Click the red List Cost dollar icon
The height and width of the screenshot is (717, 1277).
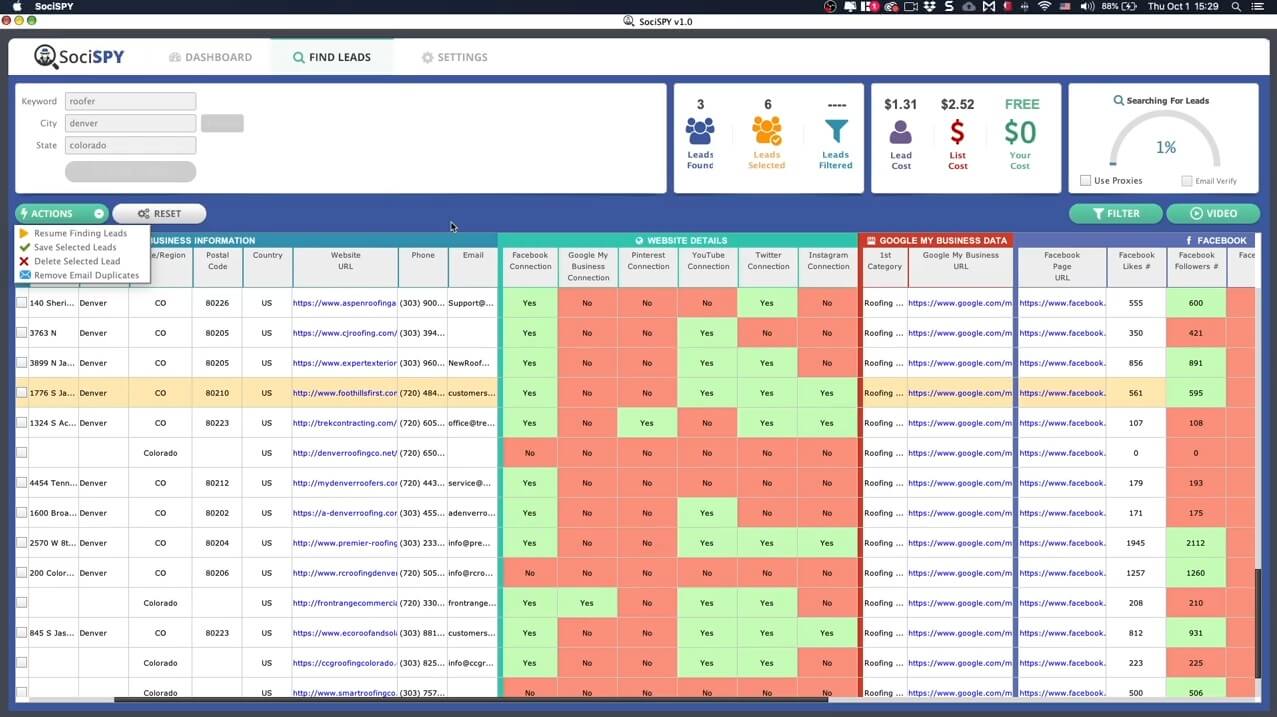click(957, 132)
